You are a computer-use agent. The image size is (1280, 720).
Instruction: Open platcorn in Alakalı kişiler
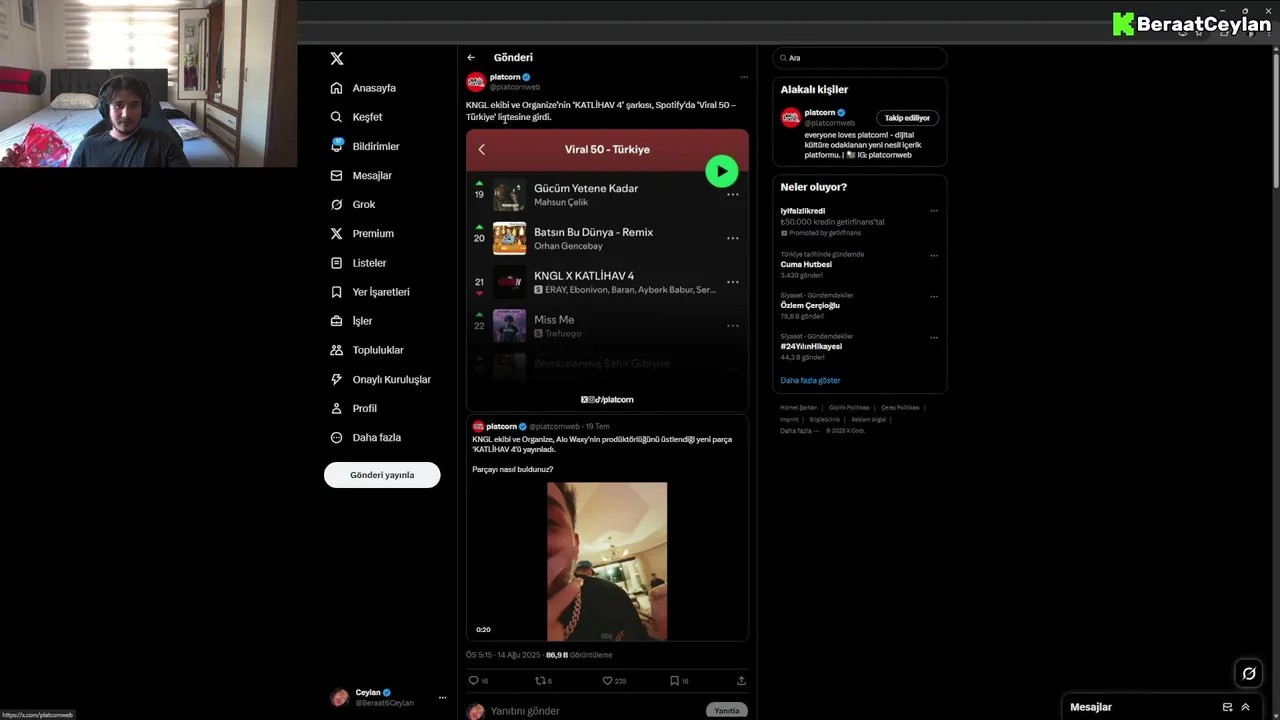pos(820,113)
